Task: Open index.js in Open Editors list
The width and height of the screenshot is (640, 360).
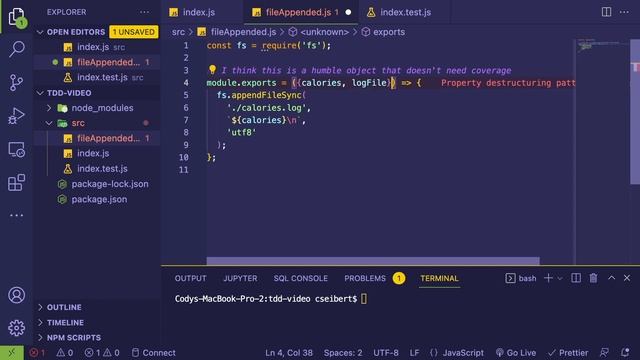Action: click(x=98, y=47)
